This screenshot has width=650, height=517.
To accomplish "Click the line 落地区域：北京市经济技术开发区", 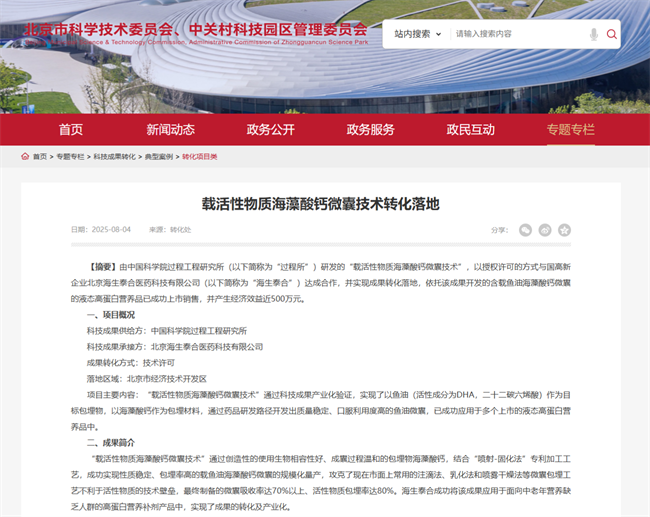I will point(146,379).
